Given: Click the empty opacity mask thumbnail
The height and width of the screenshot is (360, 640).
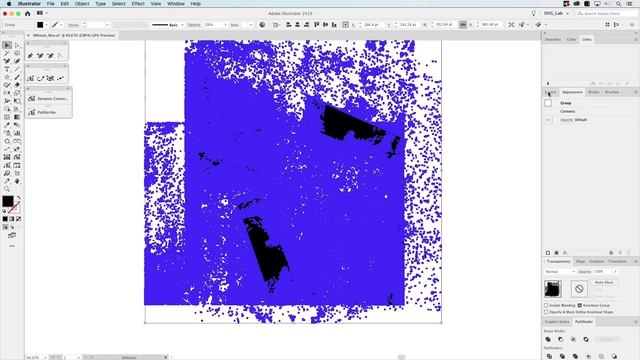Looking at the screenshot, I should (x=579, y=289).
